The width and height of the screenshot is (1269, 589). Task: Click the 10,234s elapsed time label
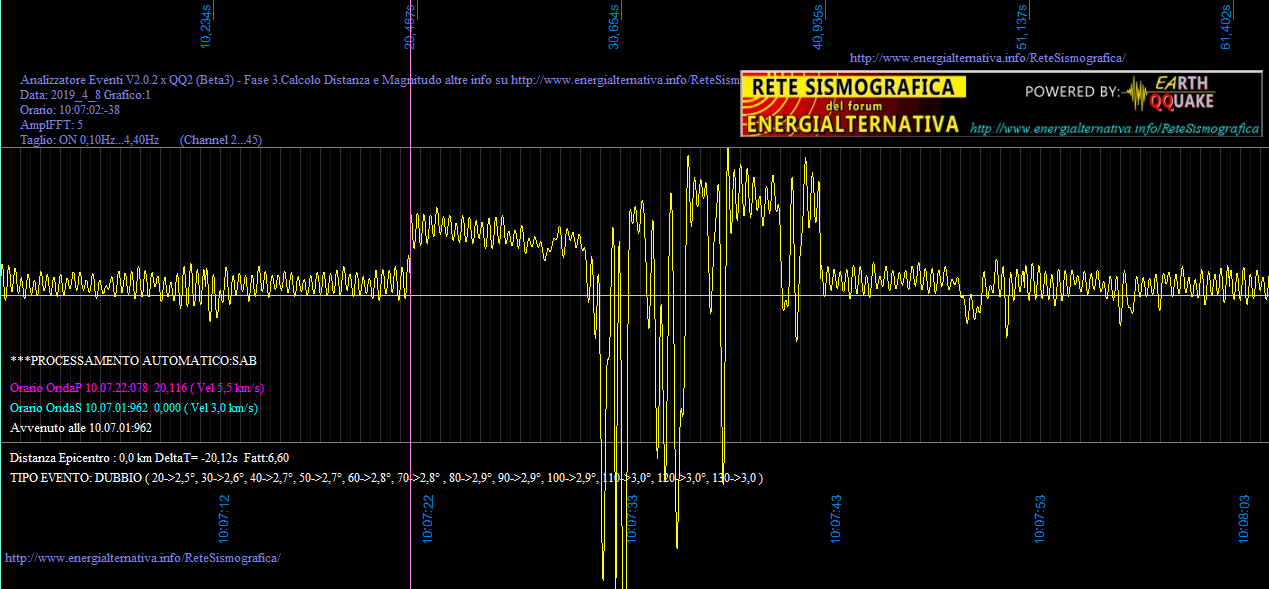click(x=206, y=27)
